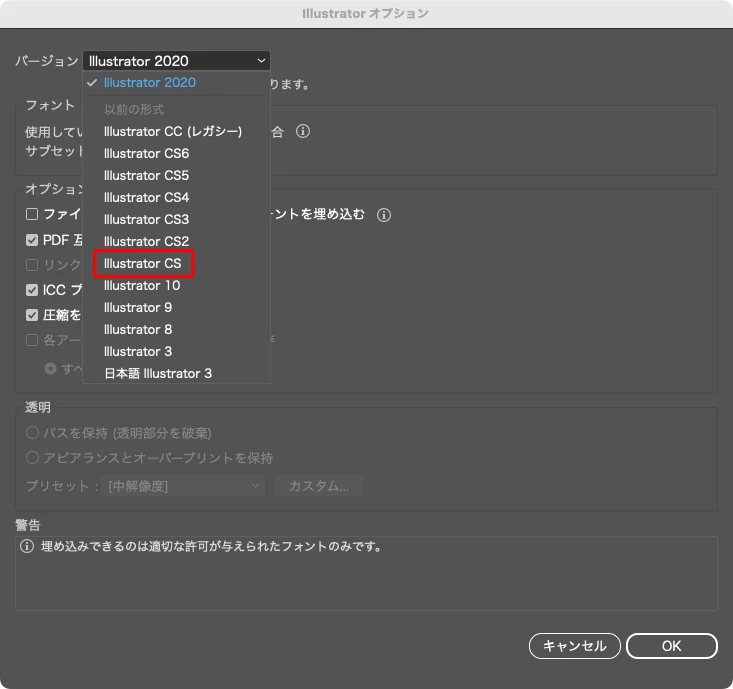Uncheck the 圧縮を使用 checkbox
Viewport: 733px width, 689px height.
[32, 315]
